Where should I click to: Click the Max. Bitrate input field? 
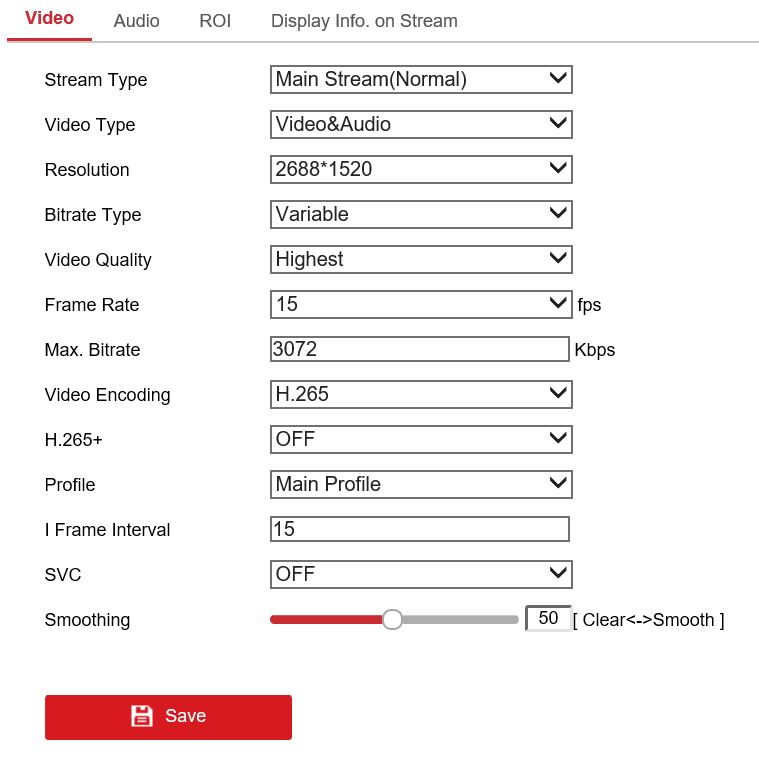click(420, 349)
